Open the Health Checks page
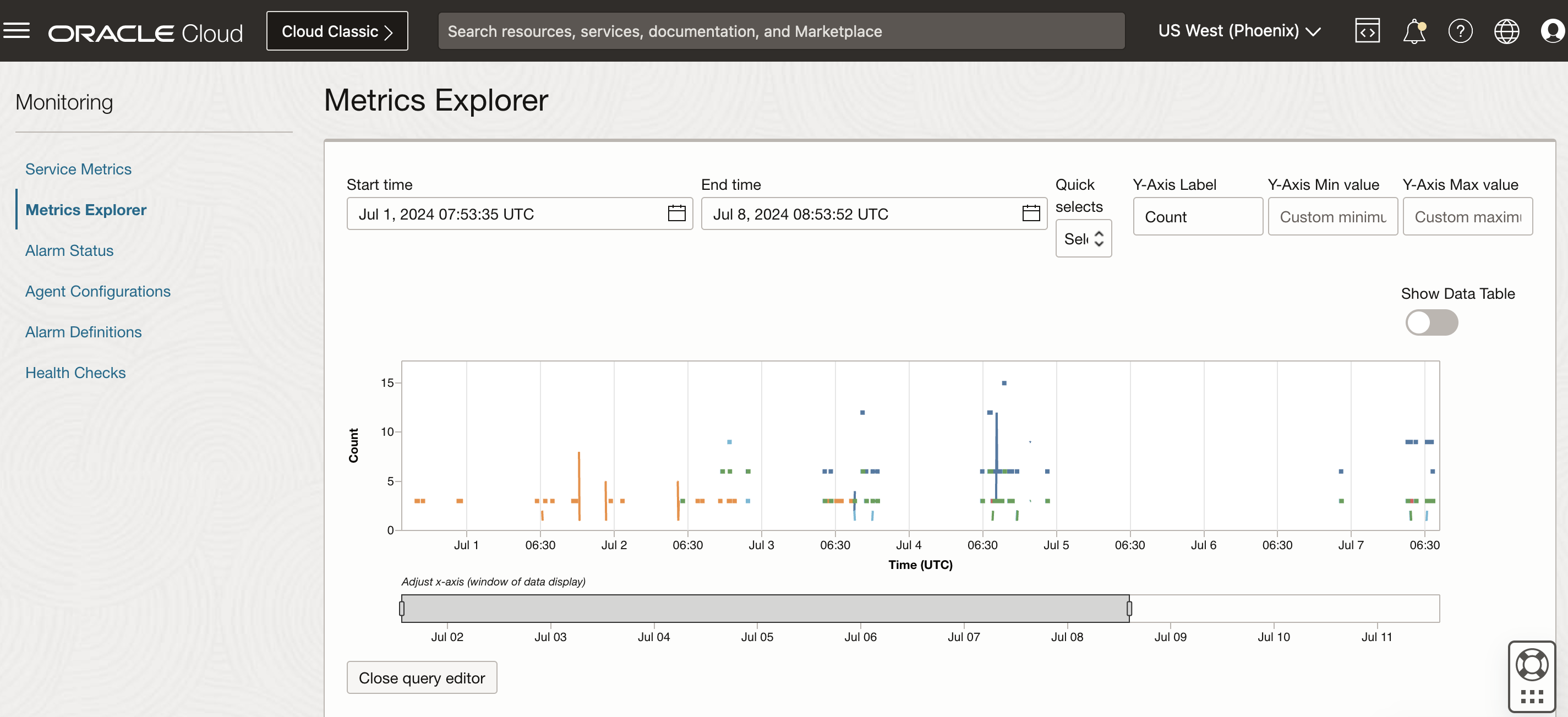1568x717 pixels. [75, 373]
